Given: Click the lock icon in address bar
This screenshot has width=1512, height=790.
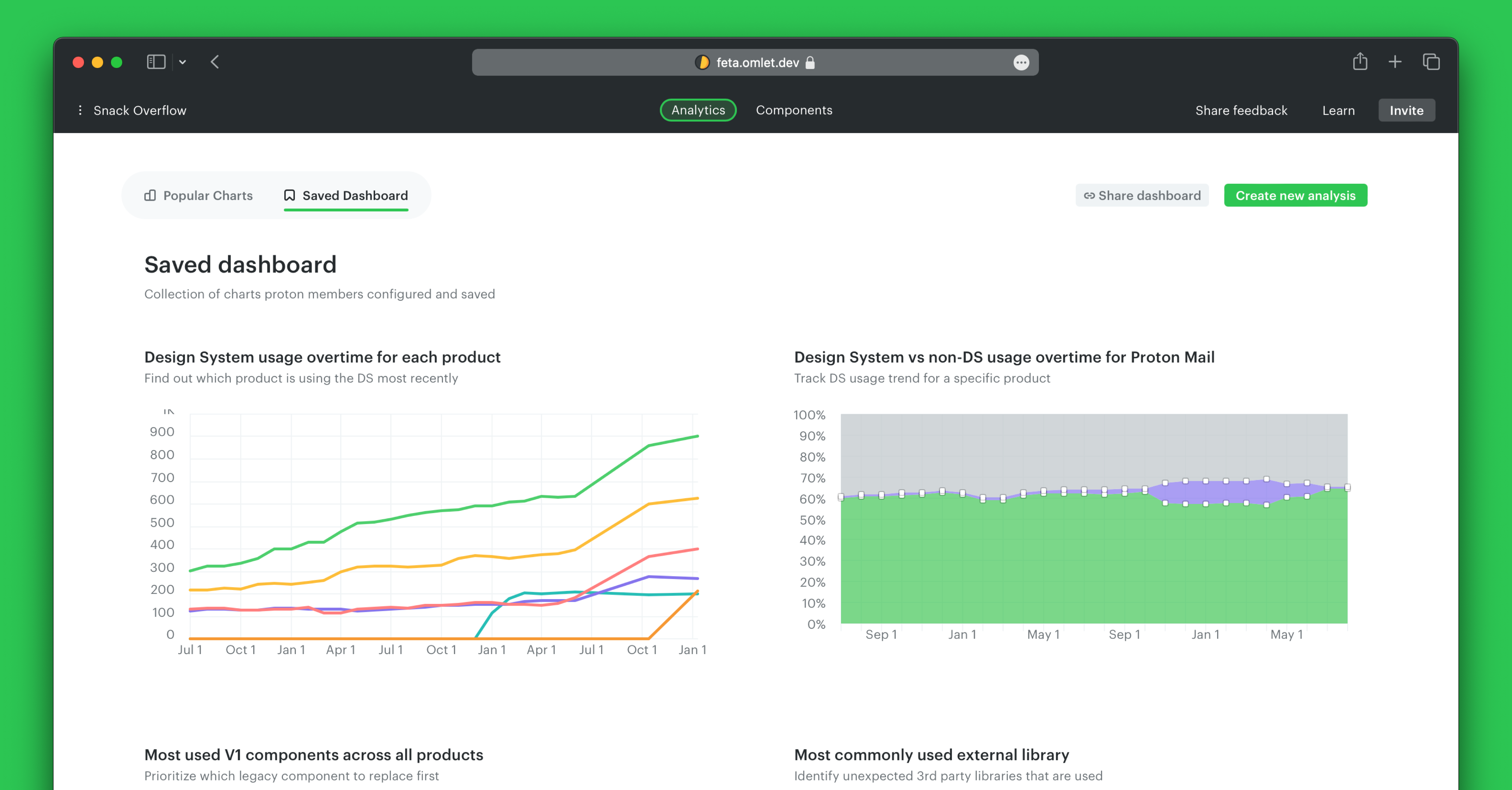Looking at the screenshot, I should (x=810, y=63).
